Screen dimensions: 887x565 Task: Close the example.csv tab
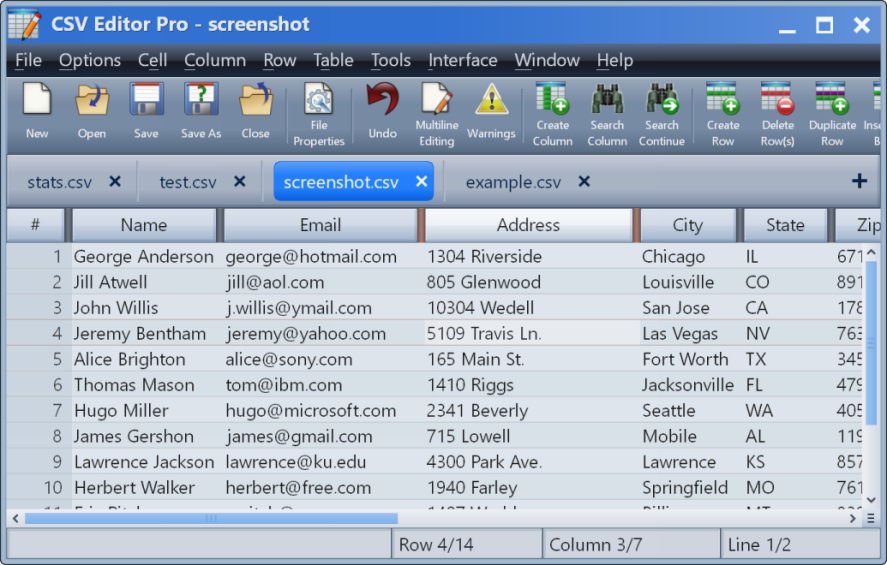point(584,182)
